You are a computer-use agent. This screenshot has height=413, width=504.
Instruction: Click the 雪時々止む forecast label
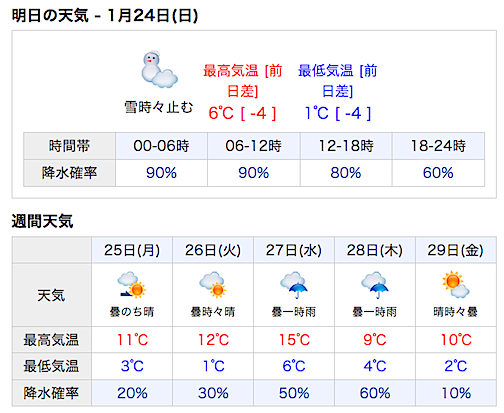click(159, 107)
